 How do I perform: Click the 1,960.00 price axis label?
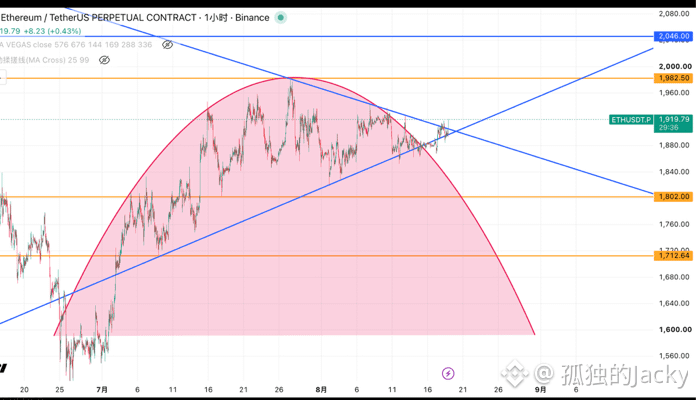coord(674,93)
